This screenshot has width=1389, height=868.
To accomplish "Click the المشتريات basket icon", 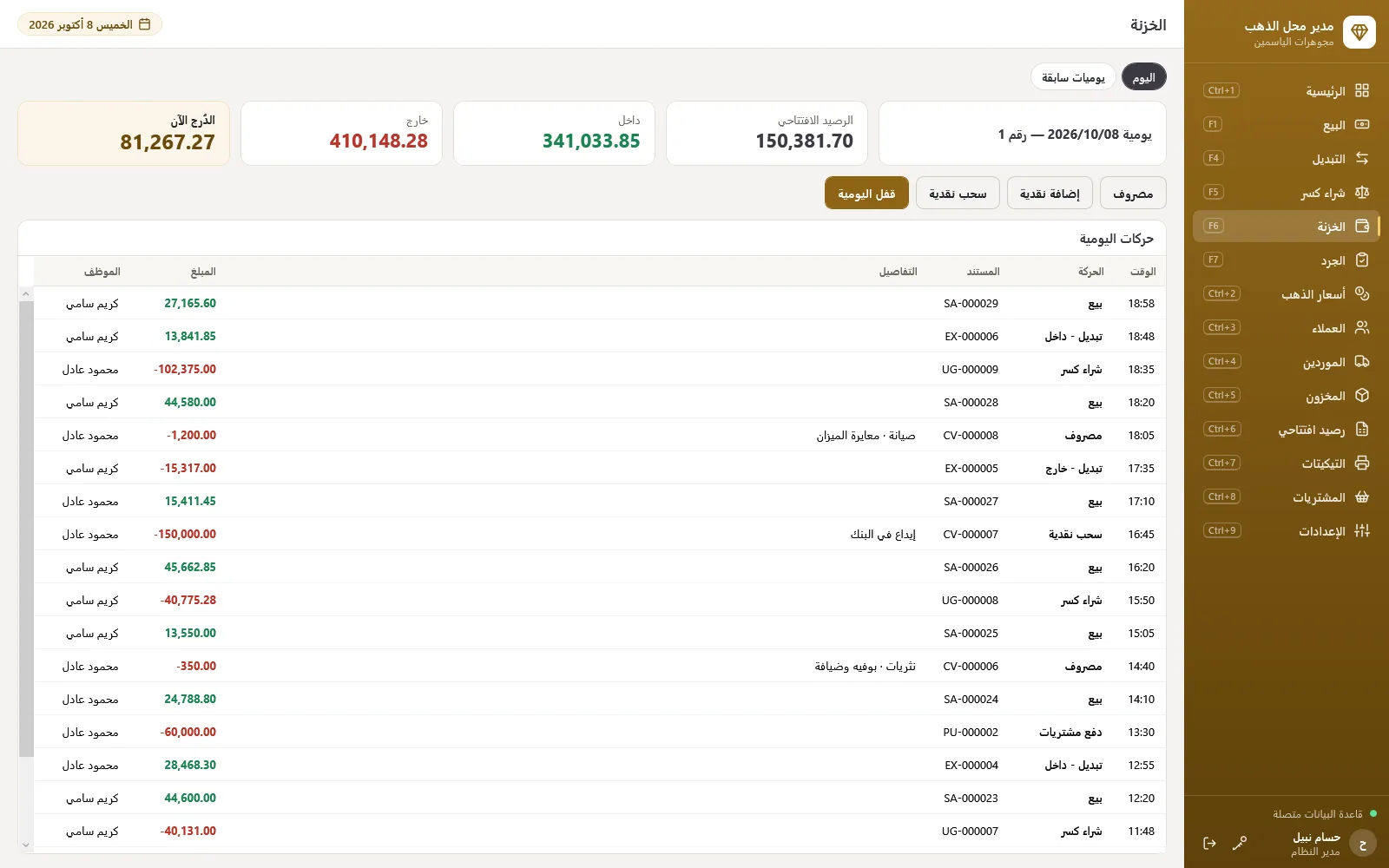I will [x=1361, y=496].
